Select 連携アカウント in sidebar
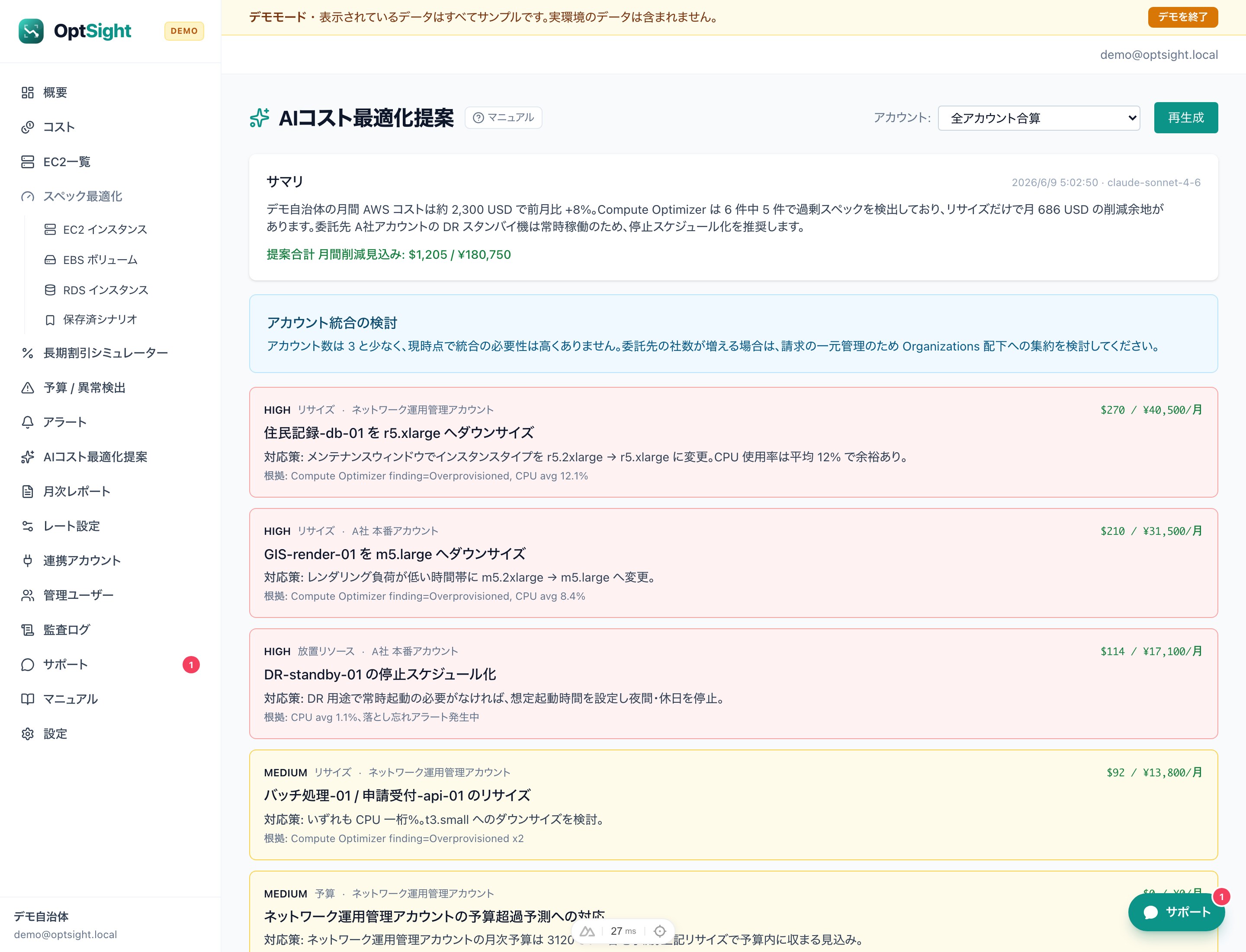1246x952 pixels. click(110, 560)
